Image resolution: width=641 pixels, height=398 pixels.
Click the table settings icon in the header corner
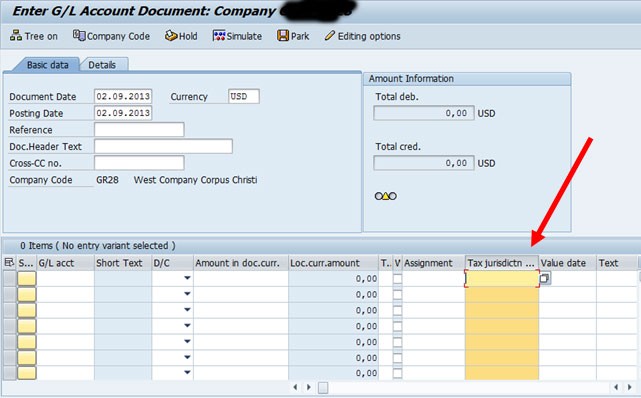(9, 263)
